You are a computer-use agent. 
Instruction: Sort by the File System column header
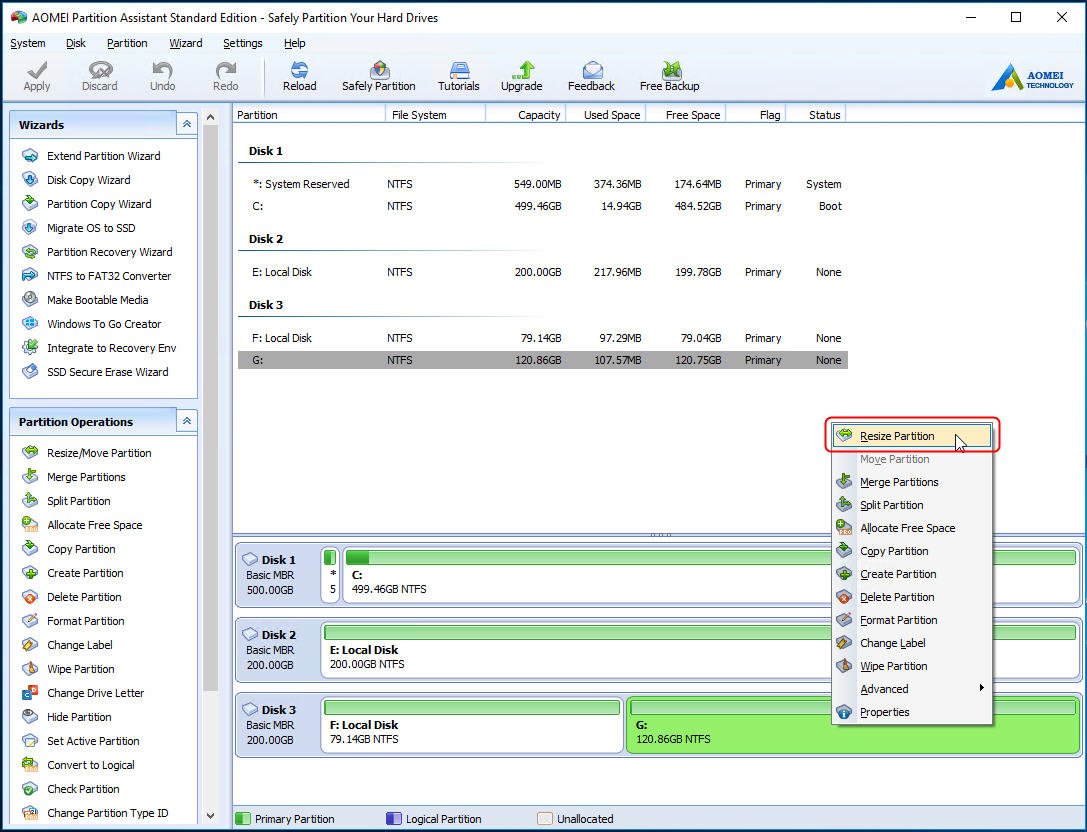[435, 114]
